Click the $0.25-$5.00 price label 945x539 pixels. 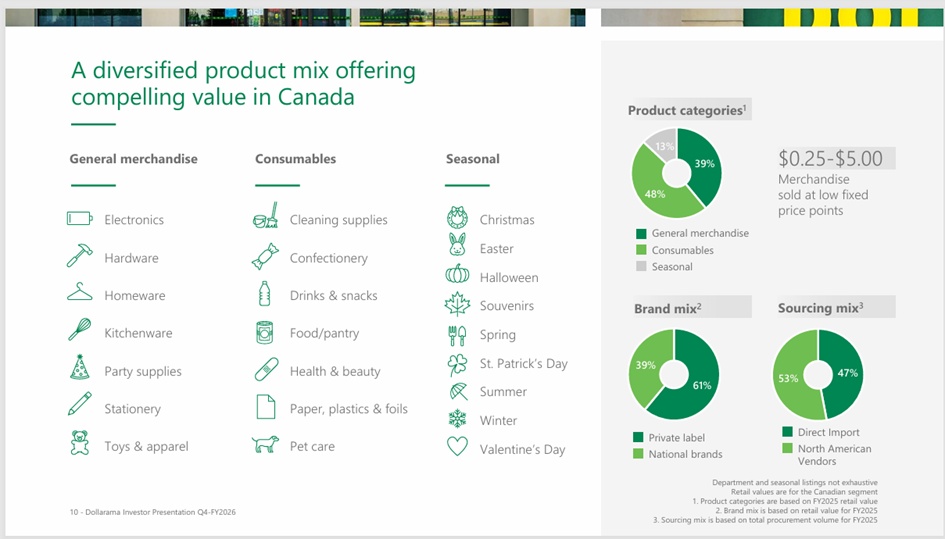click(830, 158)
